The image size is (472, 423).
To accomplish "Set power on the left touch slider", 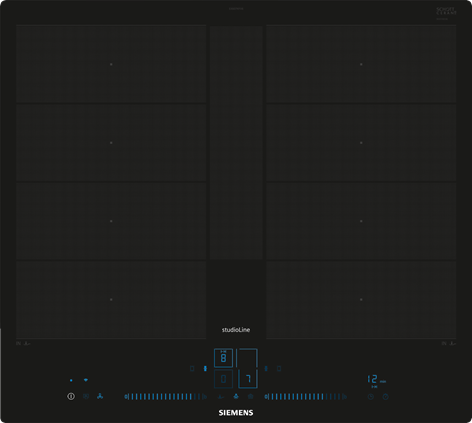I will tap(166, 397).
